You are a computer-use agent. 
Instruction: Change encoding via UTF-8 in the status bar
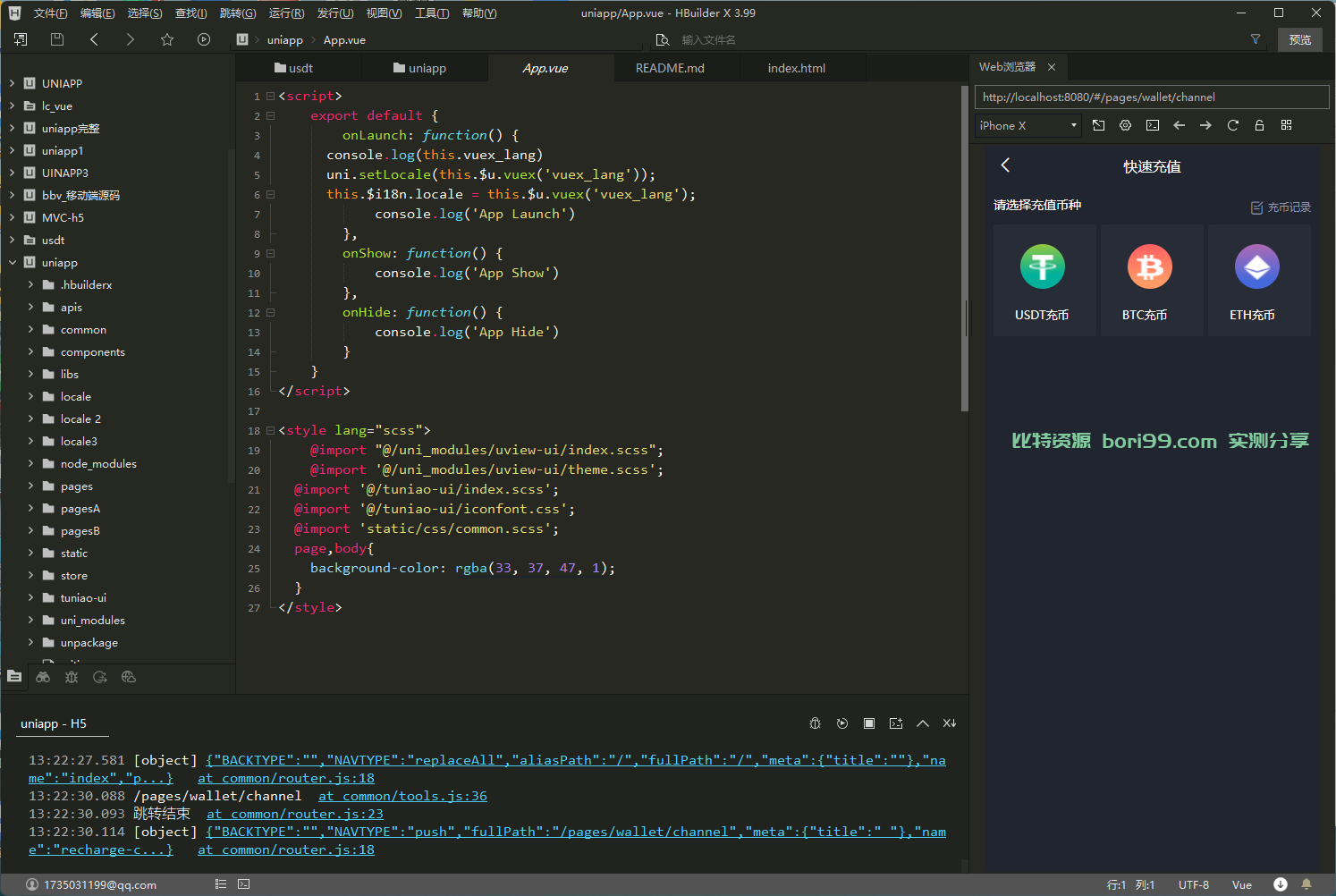pos(1193,884)
